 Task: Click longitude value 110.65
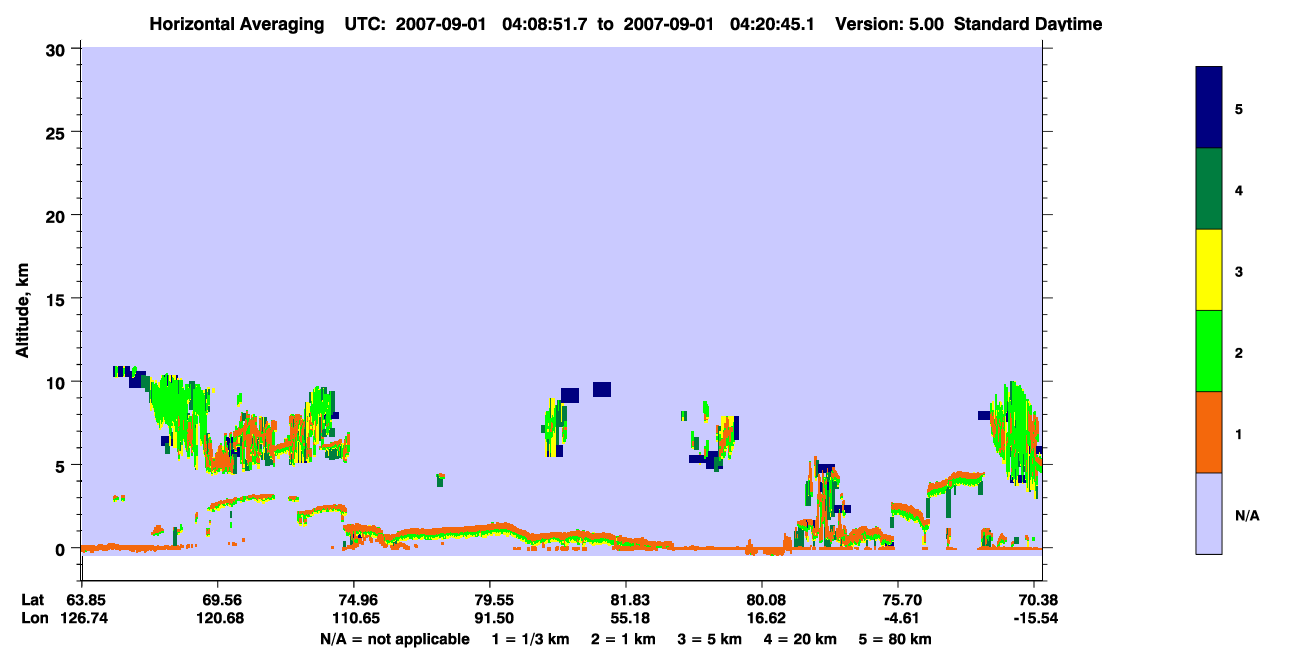point(354,618)
